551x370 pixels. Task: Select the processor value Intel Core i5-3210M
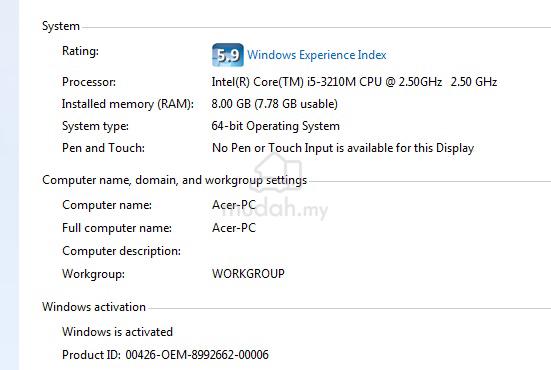pos(354,82)
